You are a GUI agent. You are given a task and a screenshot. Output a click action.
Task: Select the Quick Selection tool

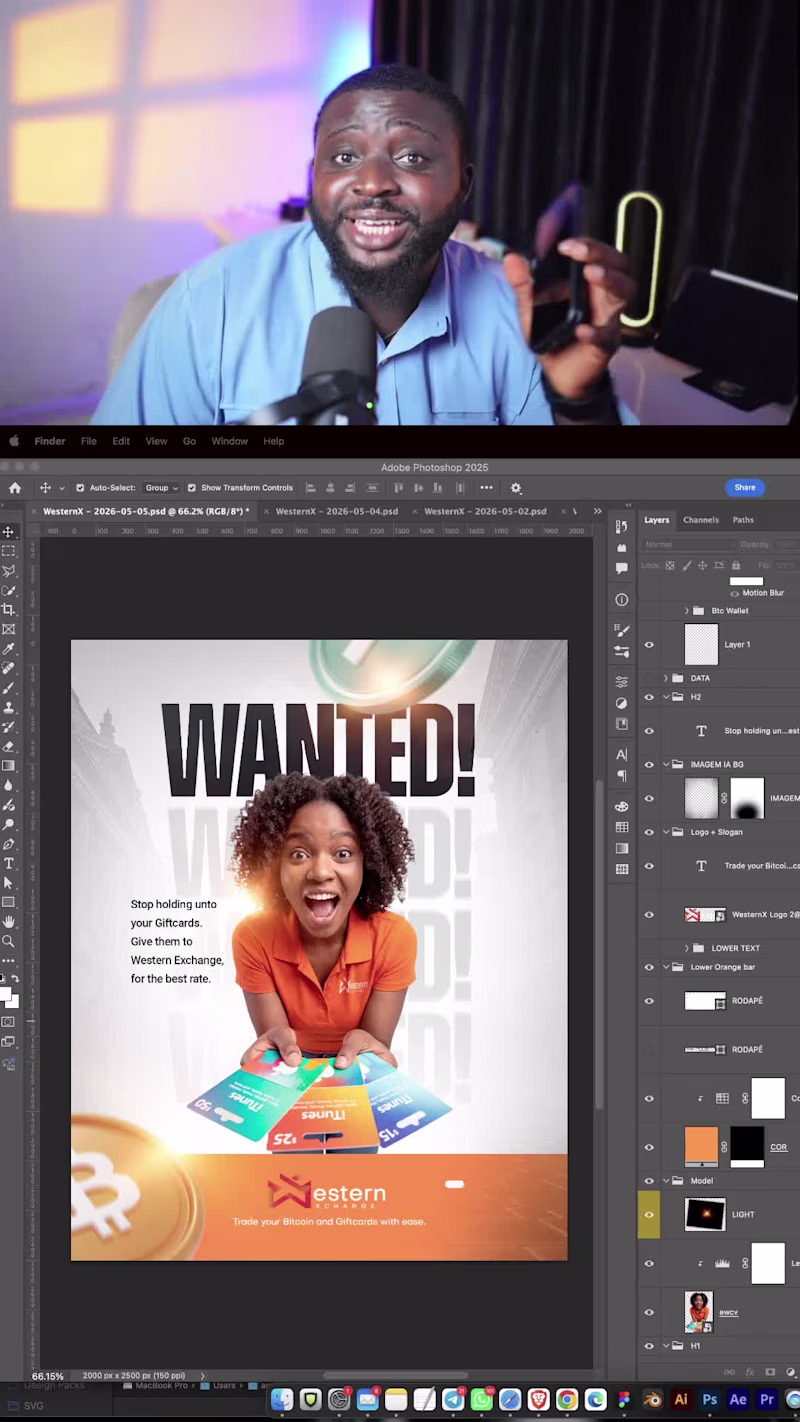click(x=8, y=590)
